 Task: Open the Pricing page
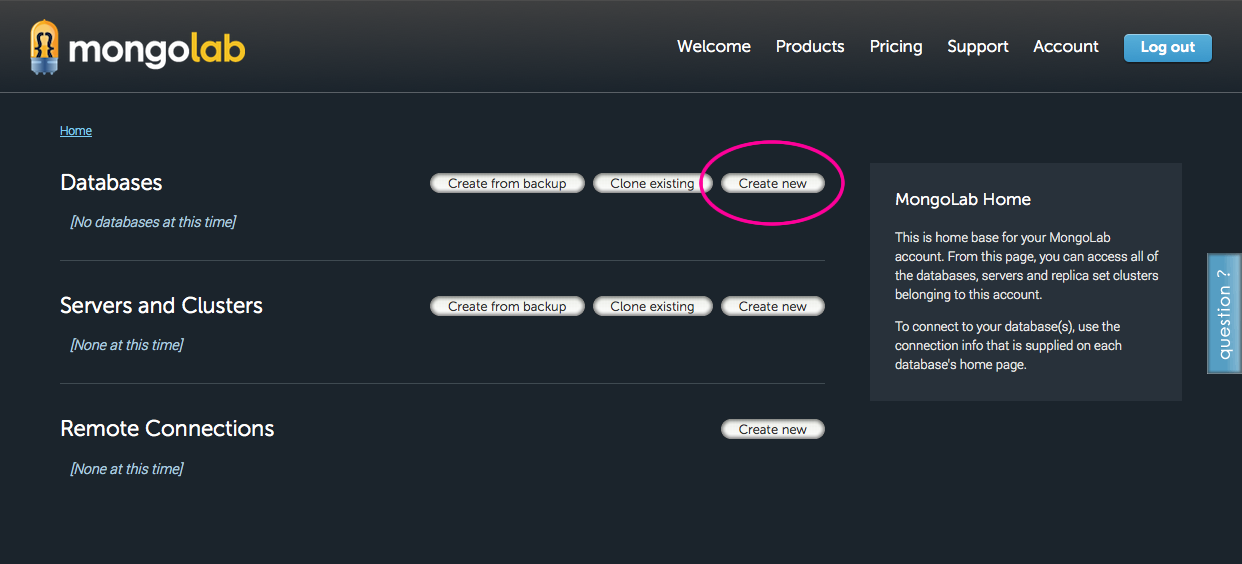(x=895, y=47)
